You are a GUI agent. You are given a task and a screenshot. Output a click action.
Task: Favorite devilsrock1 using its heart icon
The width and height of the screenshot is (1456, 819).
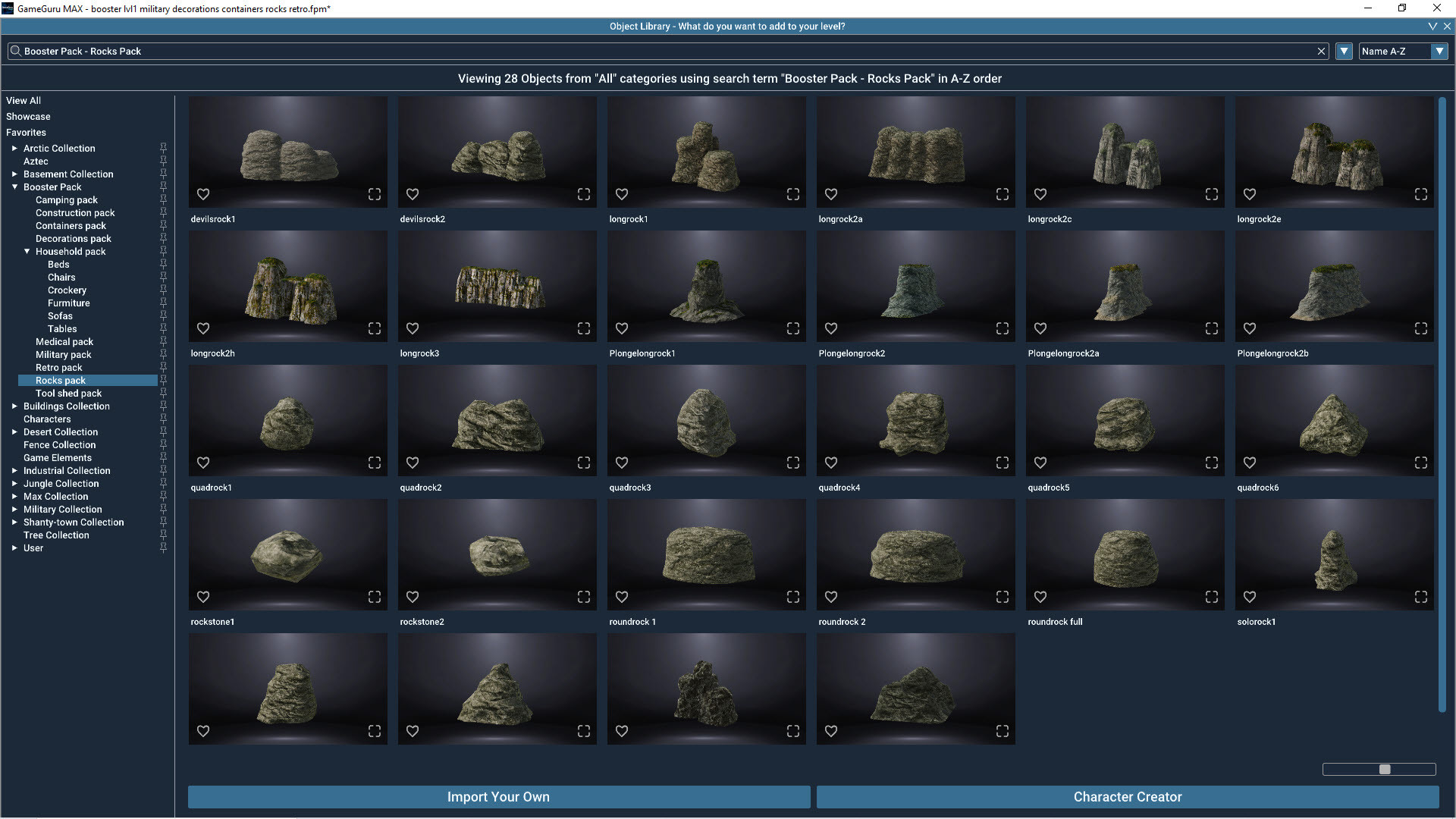click(202, 194)
